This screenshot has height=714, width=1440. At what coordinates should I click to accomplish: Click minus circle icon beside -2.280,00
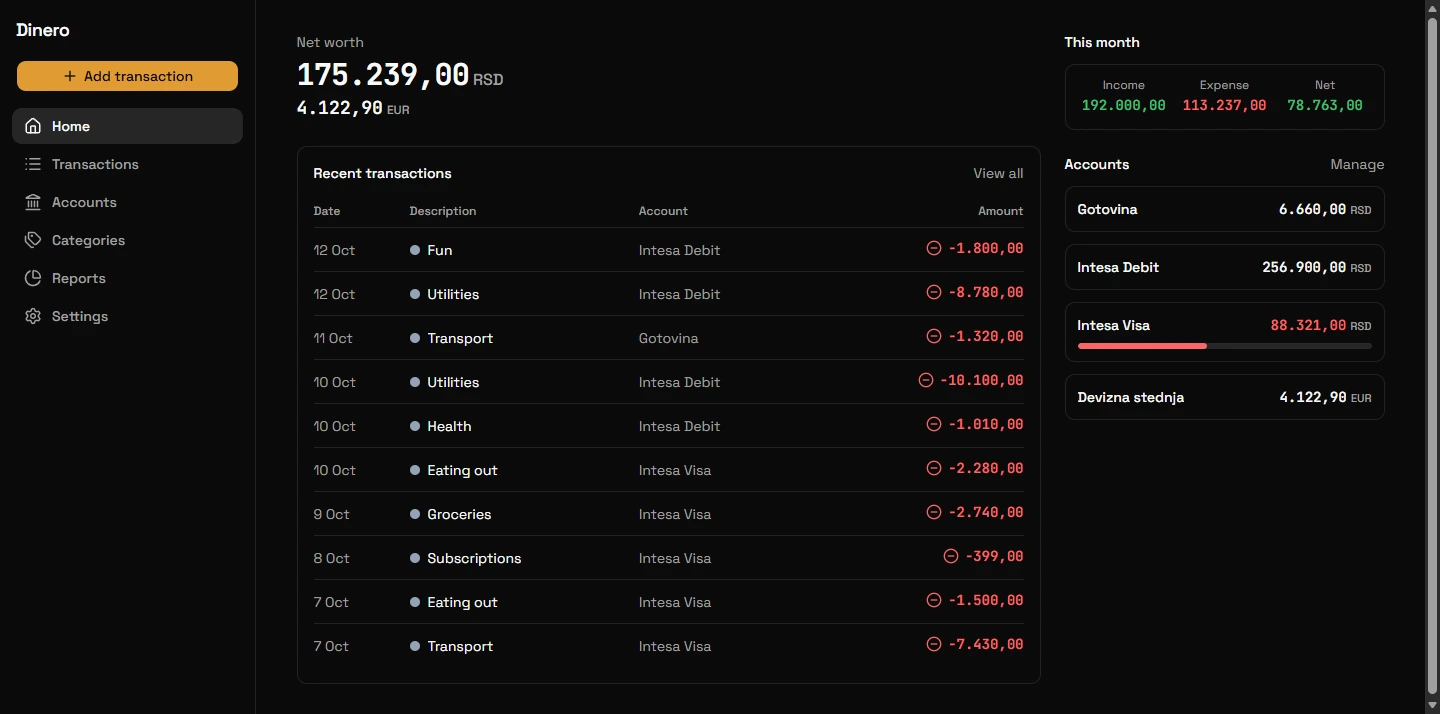[x=934, y=468]
